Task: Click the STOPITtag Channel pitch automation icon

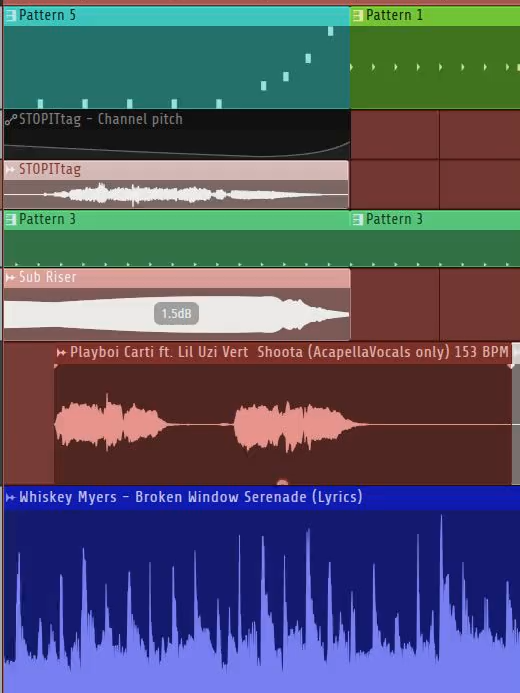Action: [11, 119]
